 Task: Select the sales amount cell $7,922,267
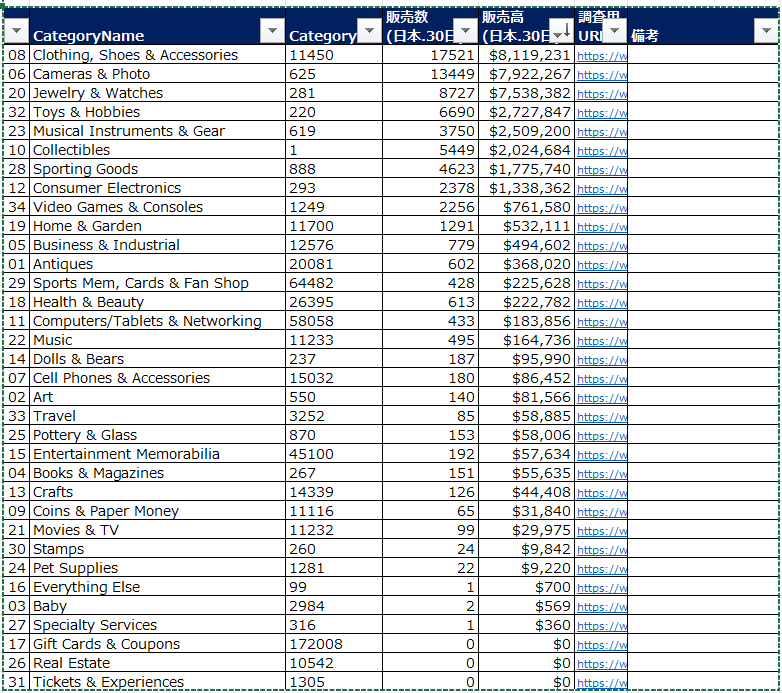[x=526, y=74]
